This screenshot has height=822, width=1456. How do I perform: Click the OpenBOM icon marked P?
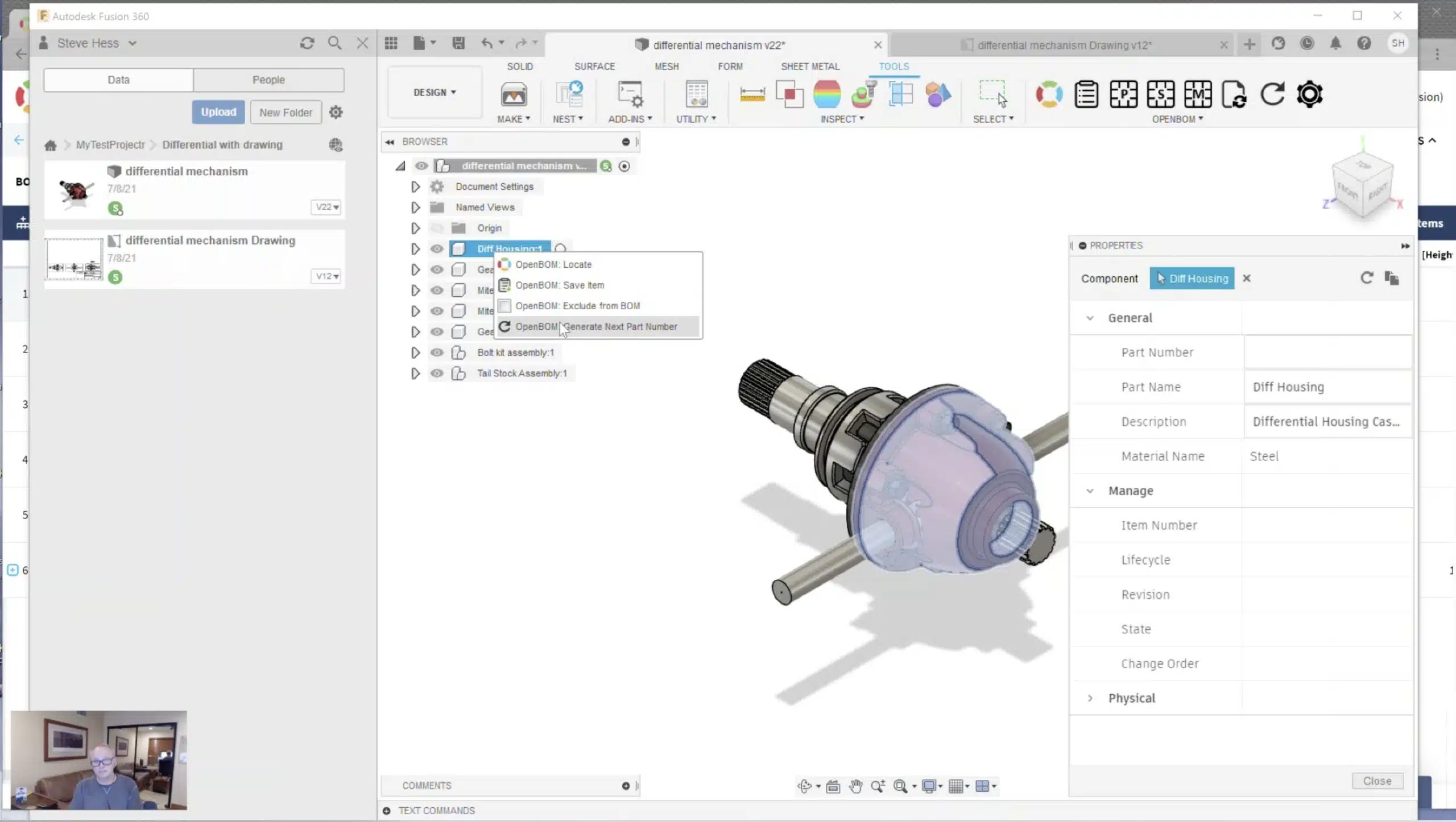click(1123, 94)
